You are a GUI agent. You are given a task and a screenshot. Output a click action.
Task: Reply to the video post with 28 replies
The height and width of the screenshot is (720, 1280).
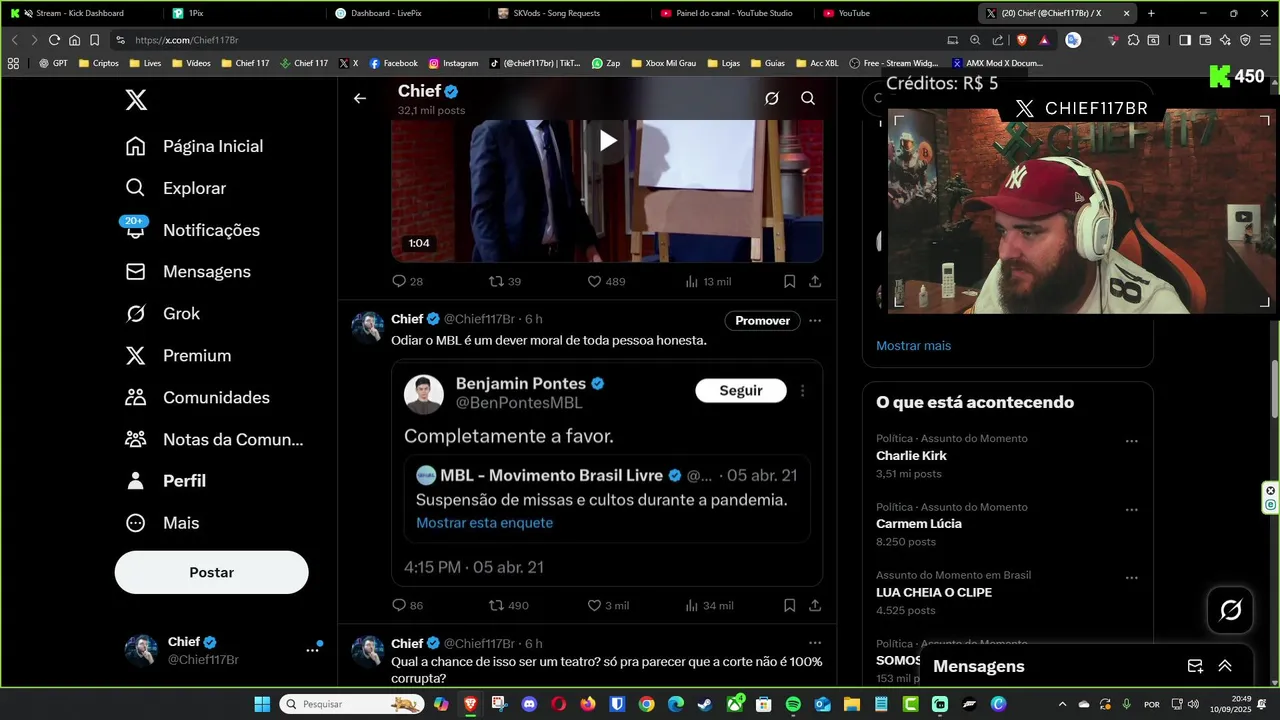pos(407,281)
